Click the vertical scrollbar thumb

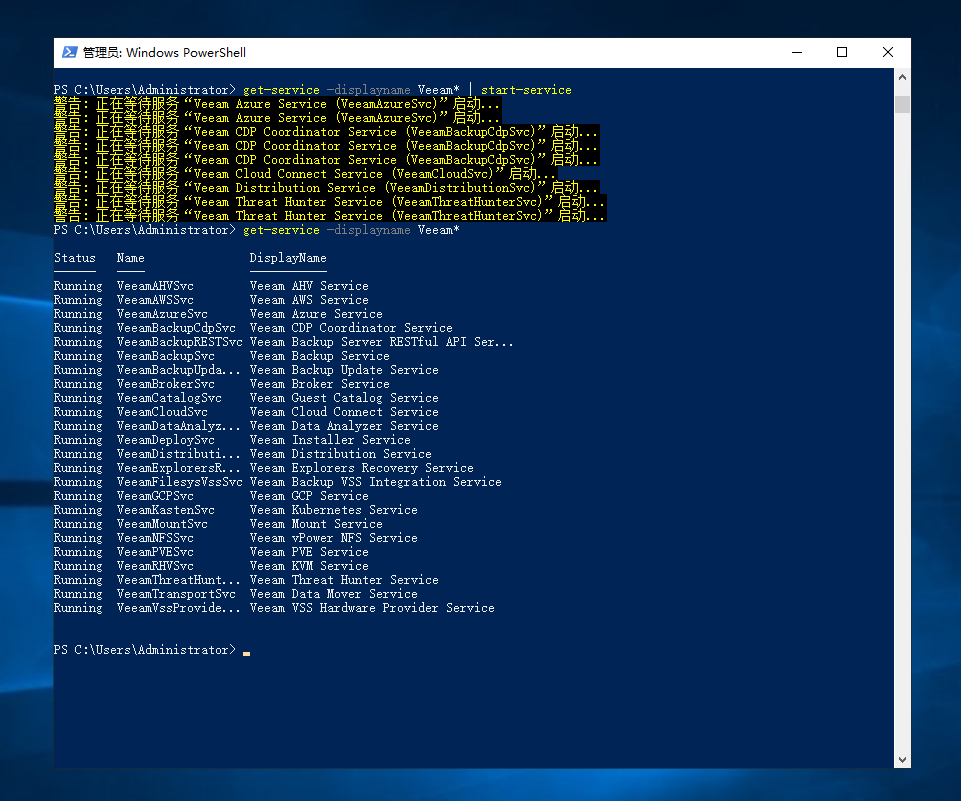[902, 104]
